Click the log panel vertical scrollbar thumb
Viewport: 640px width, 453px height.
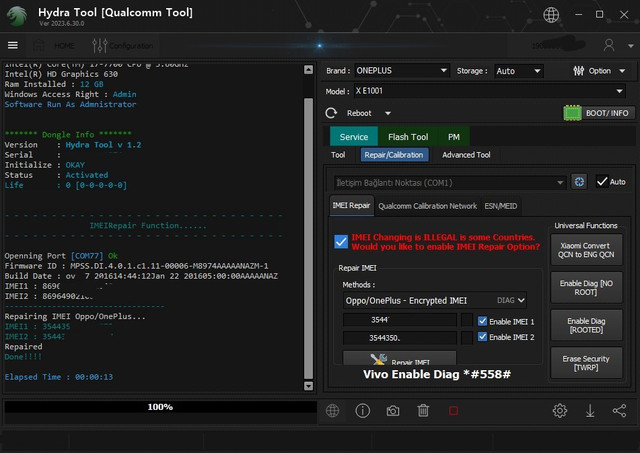(308, 238)
